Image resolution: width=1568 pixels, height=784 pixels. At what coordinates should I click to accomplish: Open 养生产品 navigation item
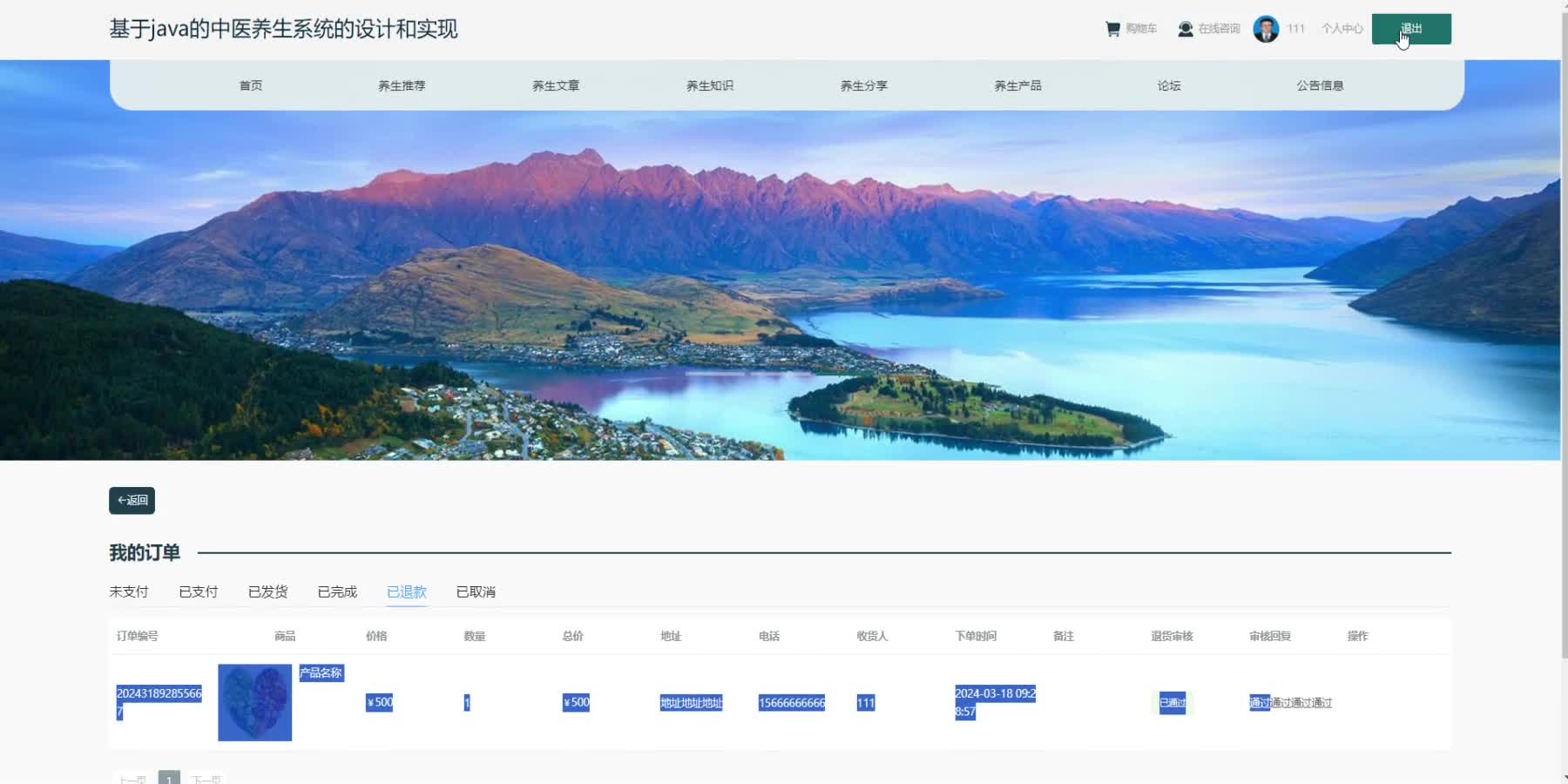tap(1017, 85)
